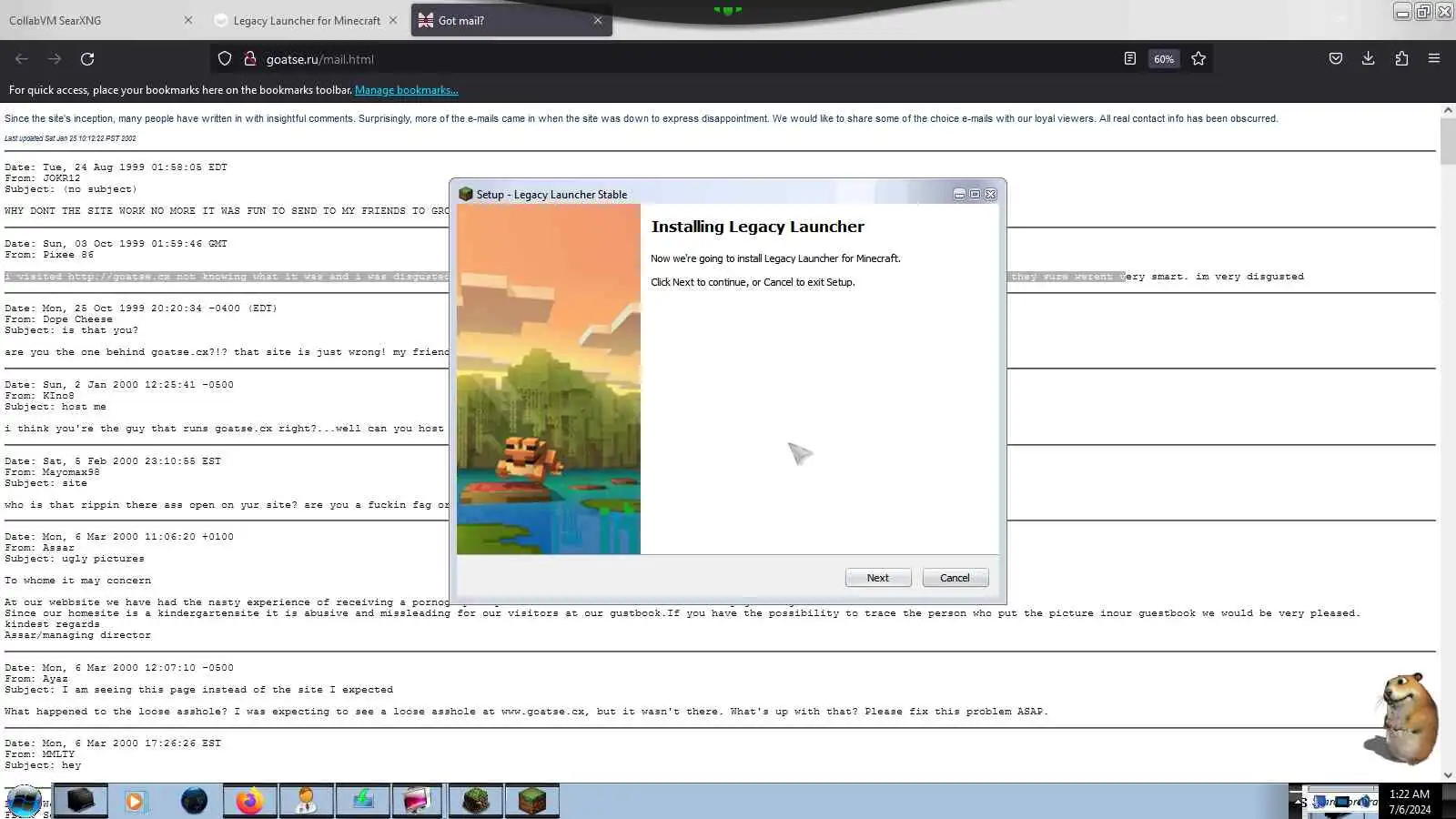Go back using the browser back arrow
This screenshot has height=819, width=1456.
pyautogui.click(x=22, y=59)
